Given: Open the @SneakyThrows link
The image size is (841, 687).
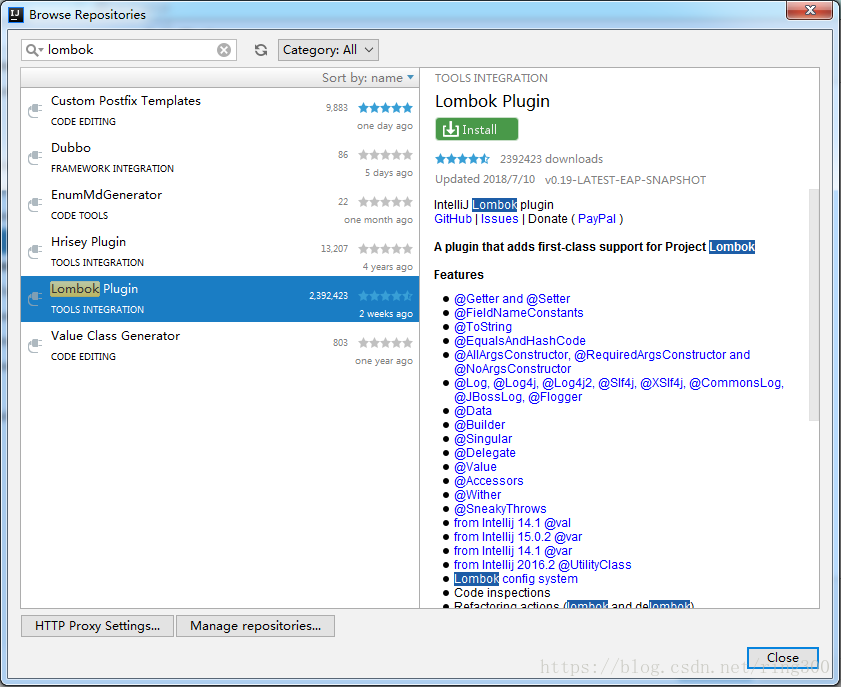Looking at the screenshot, I should point(500,508).
